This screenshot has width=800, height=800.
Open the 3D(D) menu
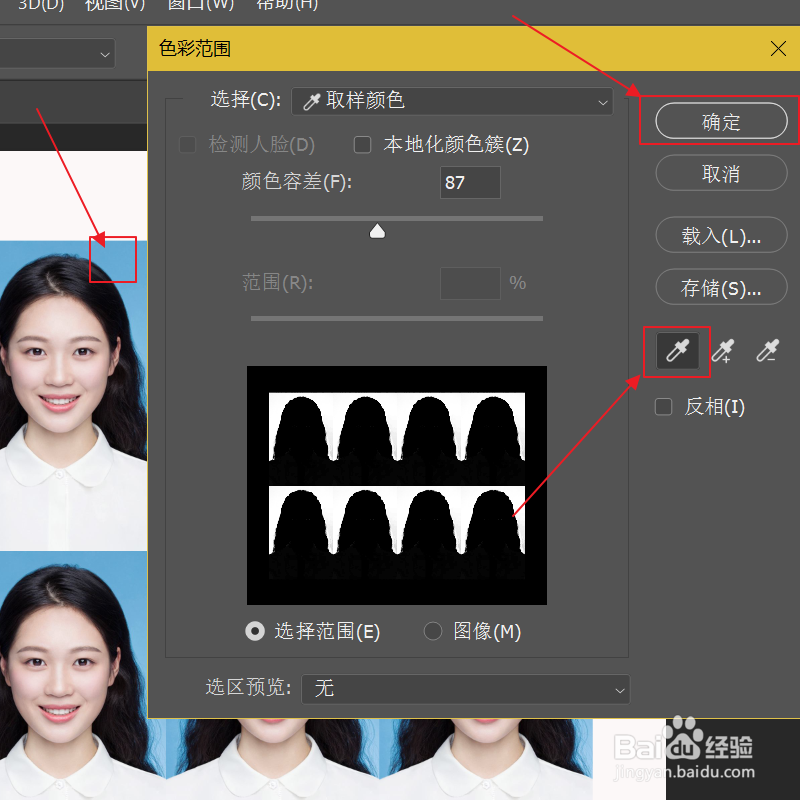40,5
